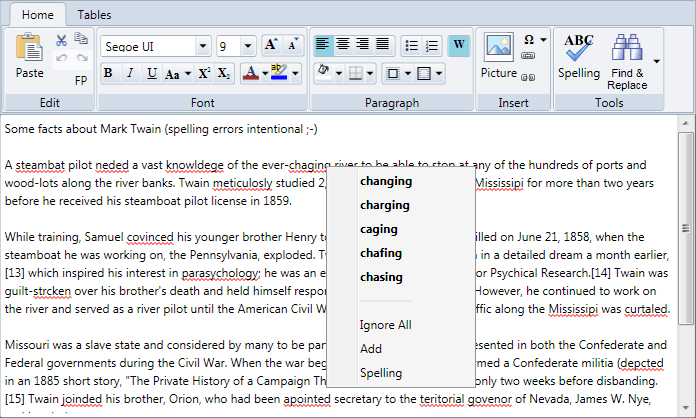Expand the Omega symbol dropdown arrow

[543, 40]
